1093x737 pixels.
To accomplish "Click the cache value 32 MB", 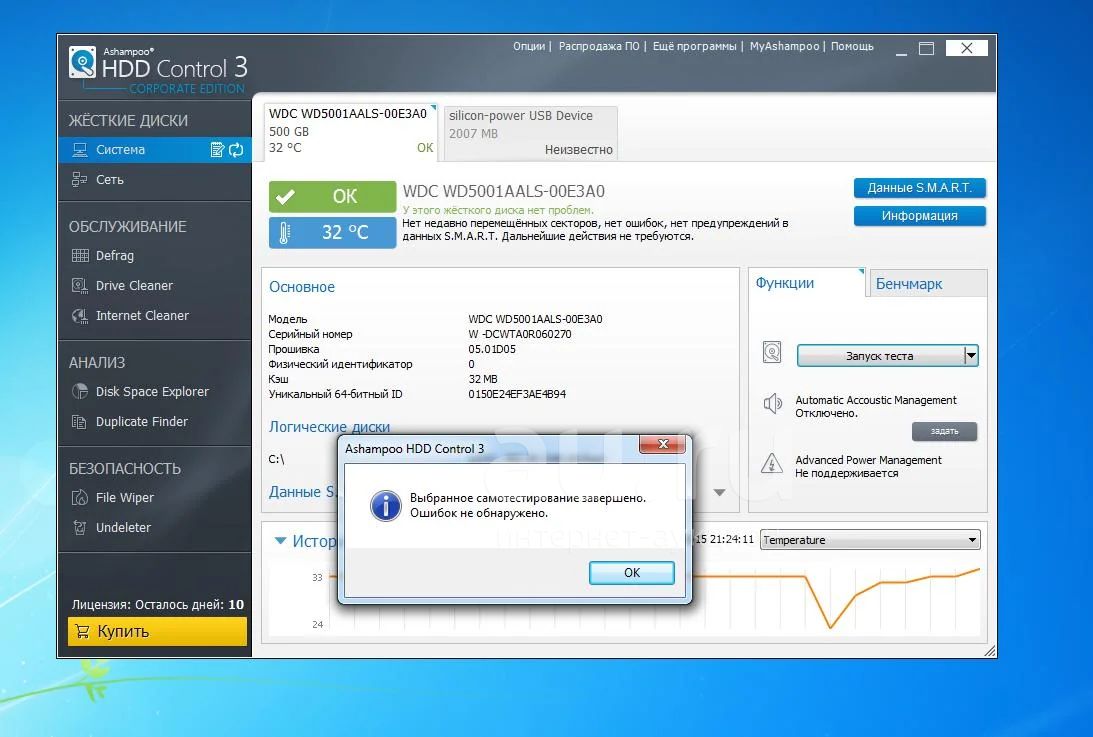I will click(483, 379).
